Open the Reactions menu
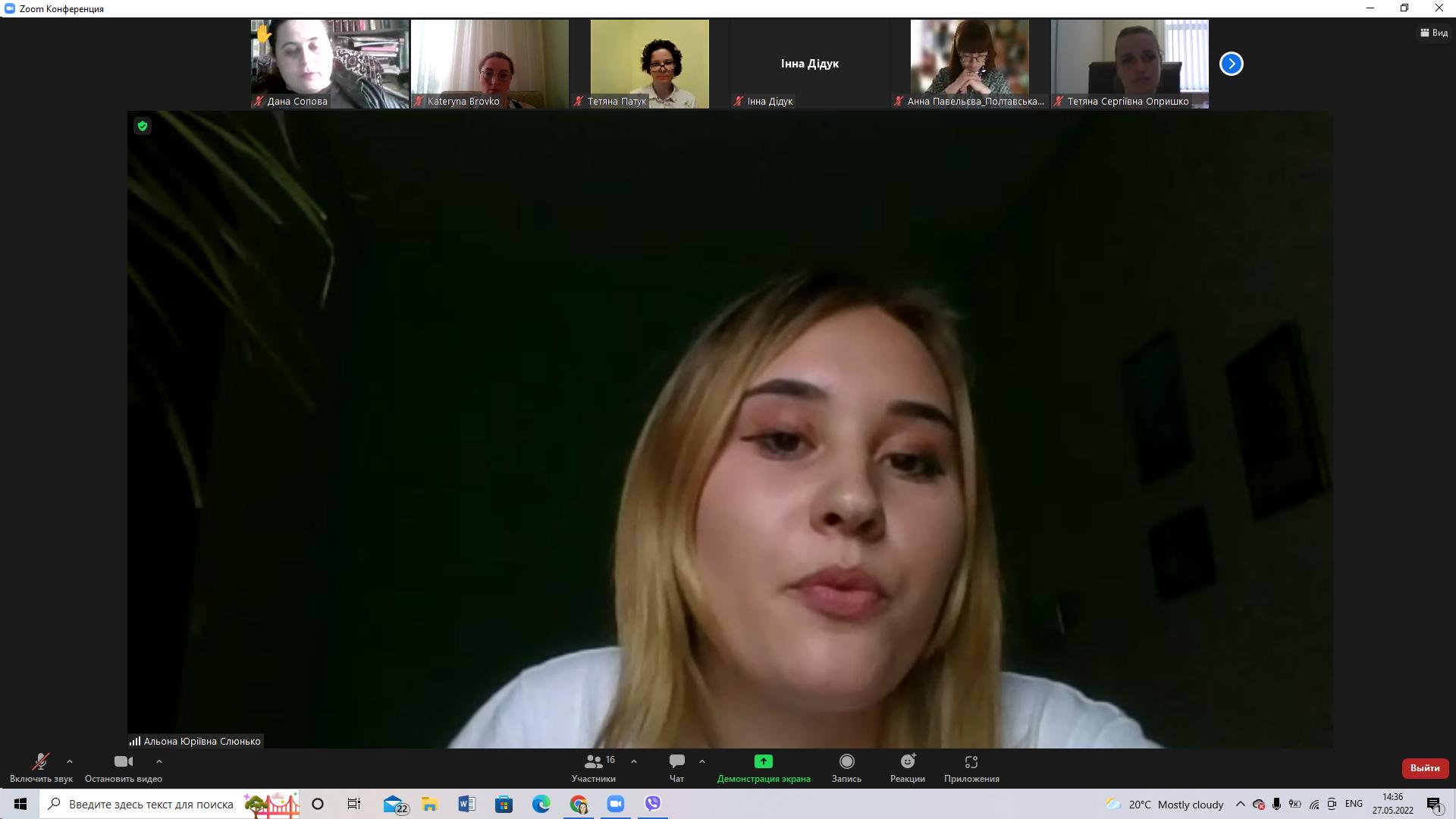The width and height of the screenshot is (1456, 819). tap(908, 767)
